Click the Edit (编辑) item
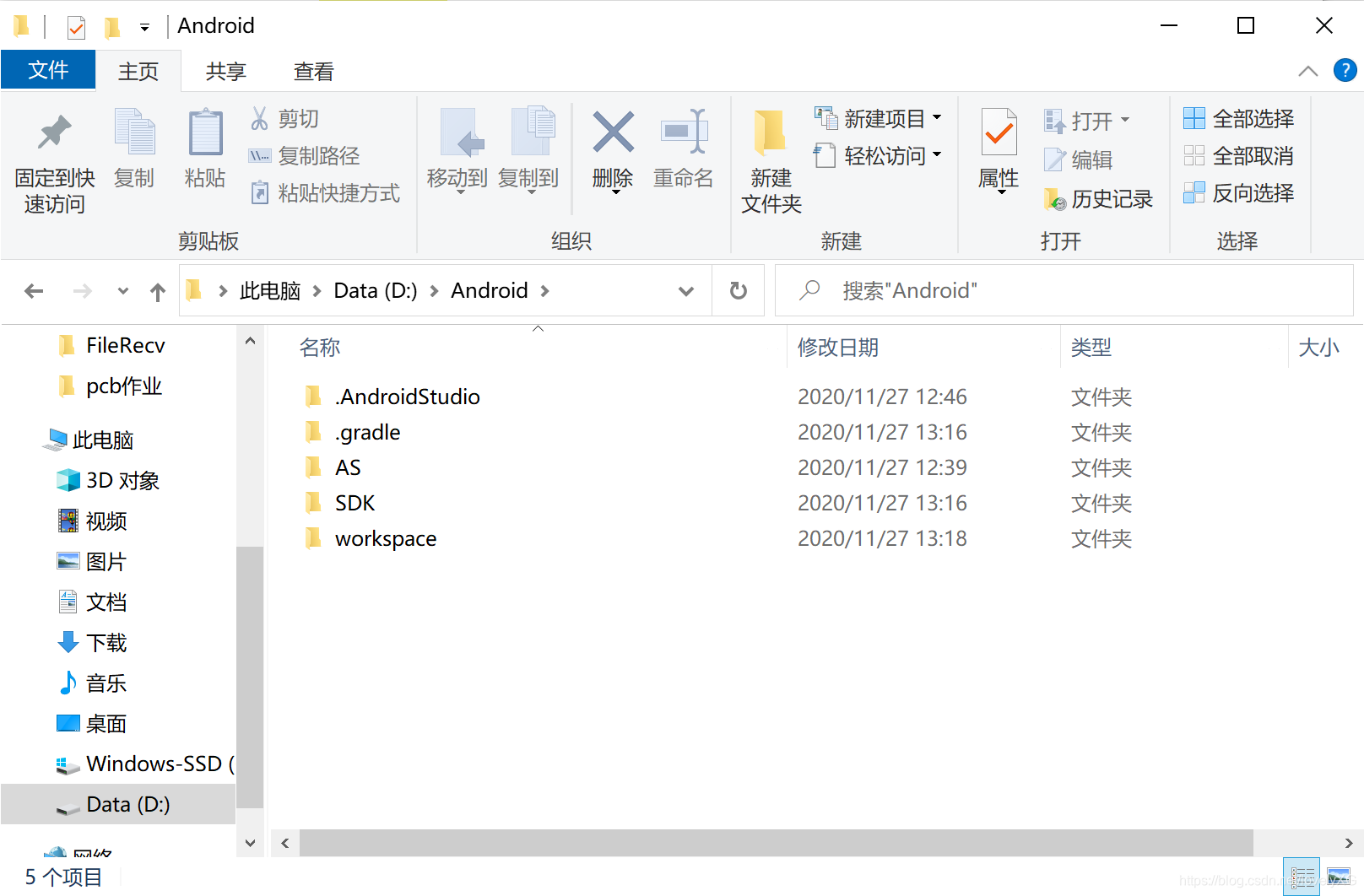1364x896 pixels. coord(1078,159)
